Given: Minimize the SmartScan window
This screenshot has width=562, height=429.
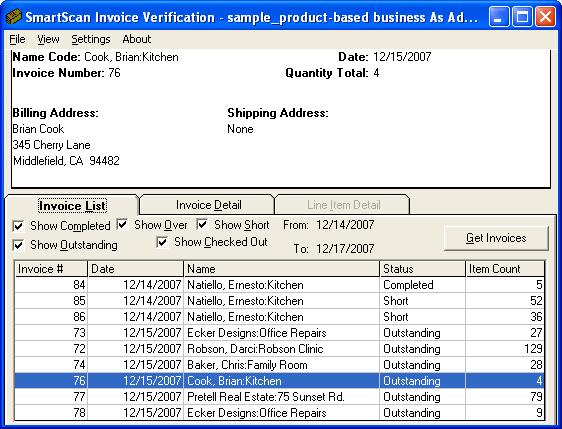Looking at the screenshot, I should pos(499,17).
